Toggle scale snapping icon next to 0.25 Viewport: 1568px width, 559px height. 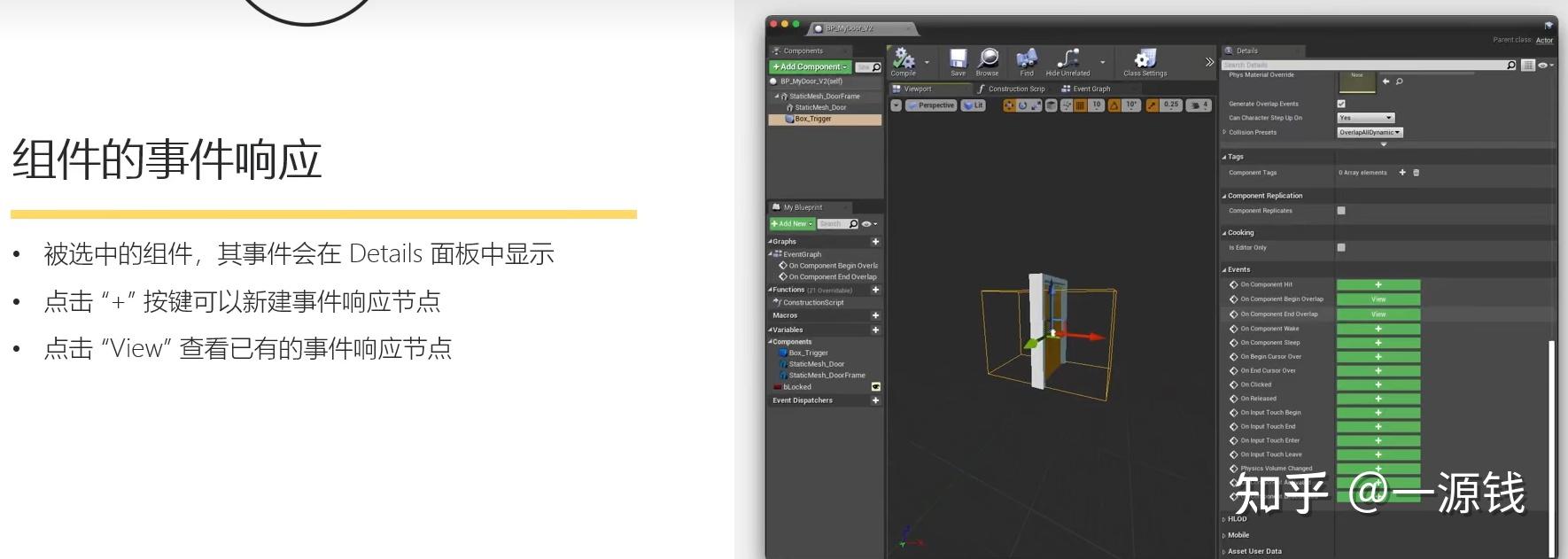(1153, 105)
